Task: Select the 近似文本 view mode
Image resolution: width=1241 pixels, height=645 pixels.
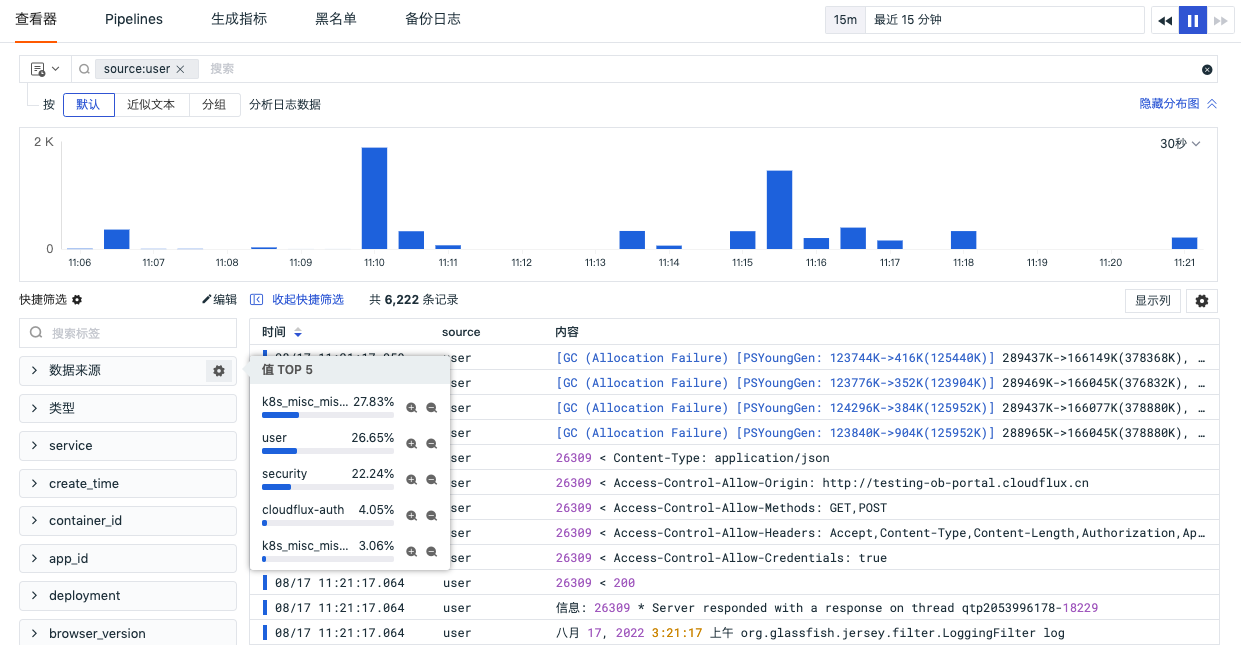Action: click(x=151, y=105)
